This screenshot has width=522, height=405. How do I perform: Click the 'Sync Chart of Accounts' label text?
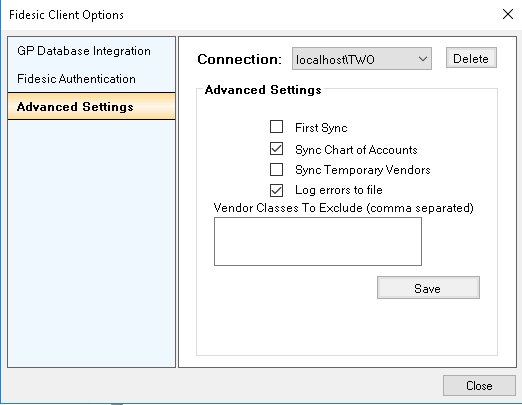[x=356, y=150]
